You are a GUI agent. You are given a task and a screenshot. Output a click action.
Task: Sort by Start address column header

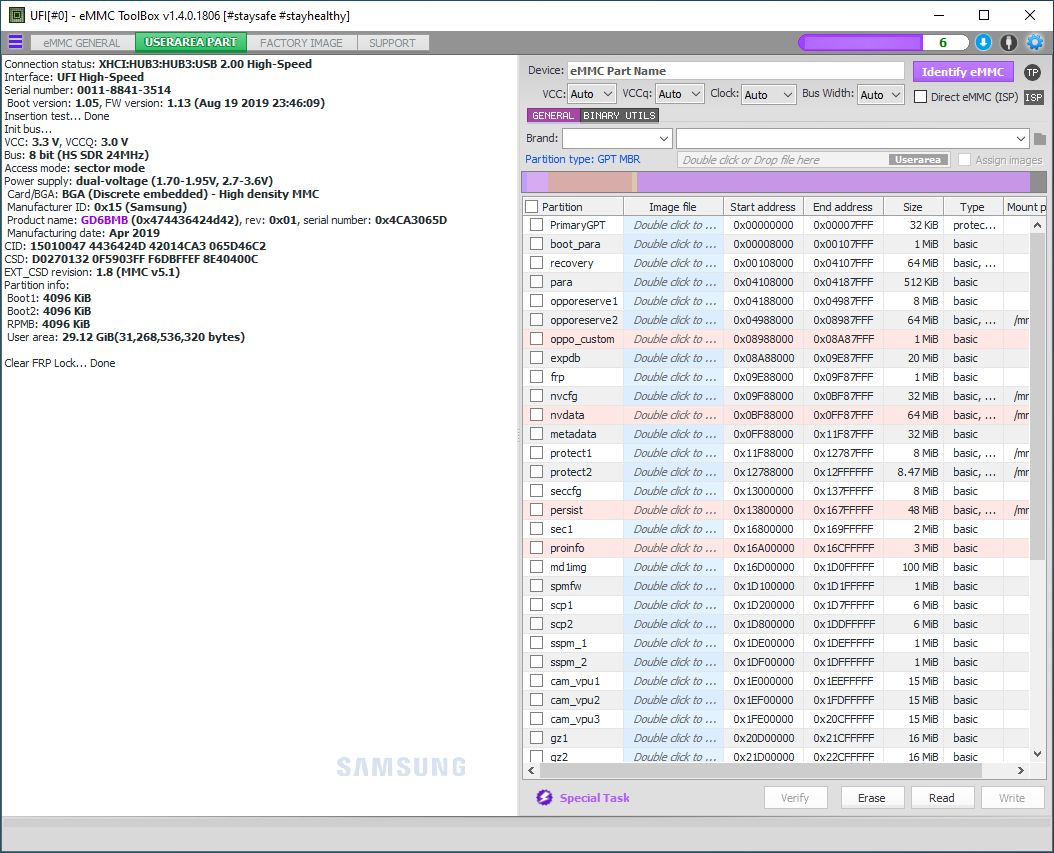click(x=762, y=207)
